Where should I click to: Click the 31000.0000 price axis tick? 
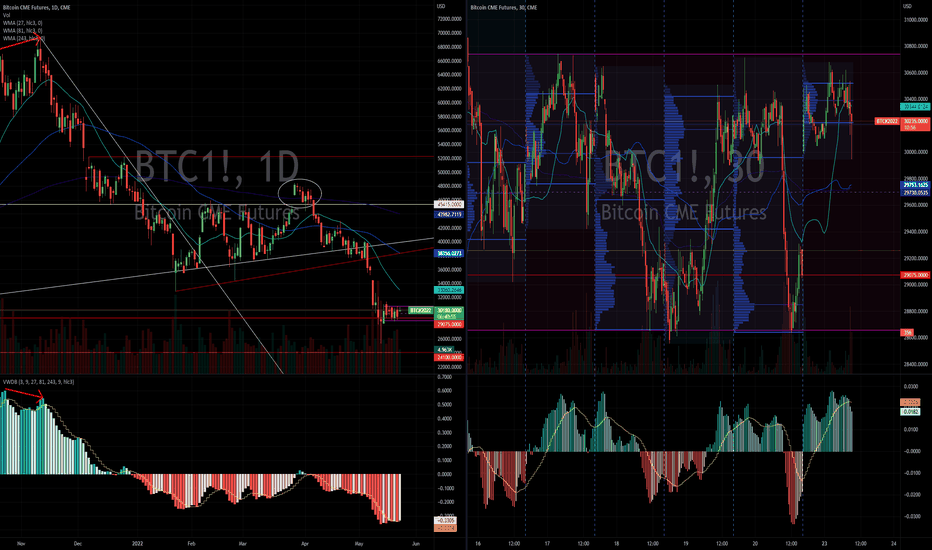916,20
